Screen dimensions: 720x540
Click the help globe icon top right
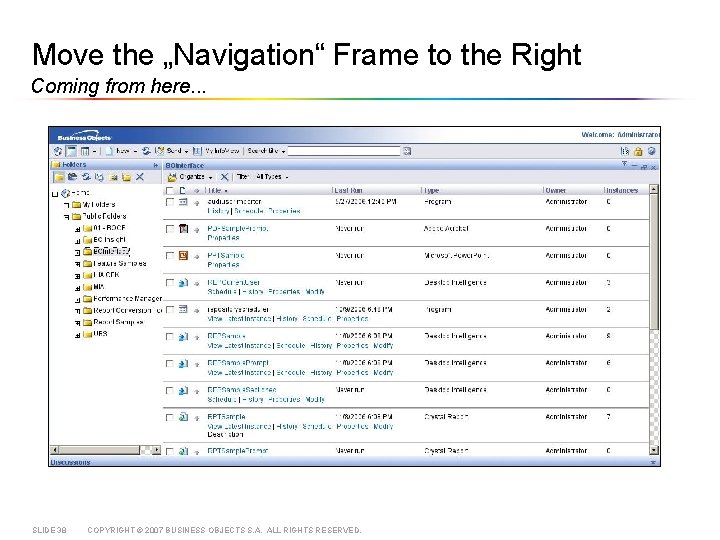[651, 151]
